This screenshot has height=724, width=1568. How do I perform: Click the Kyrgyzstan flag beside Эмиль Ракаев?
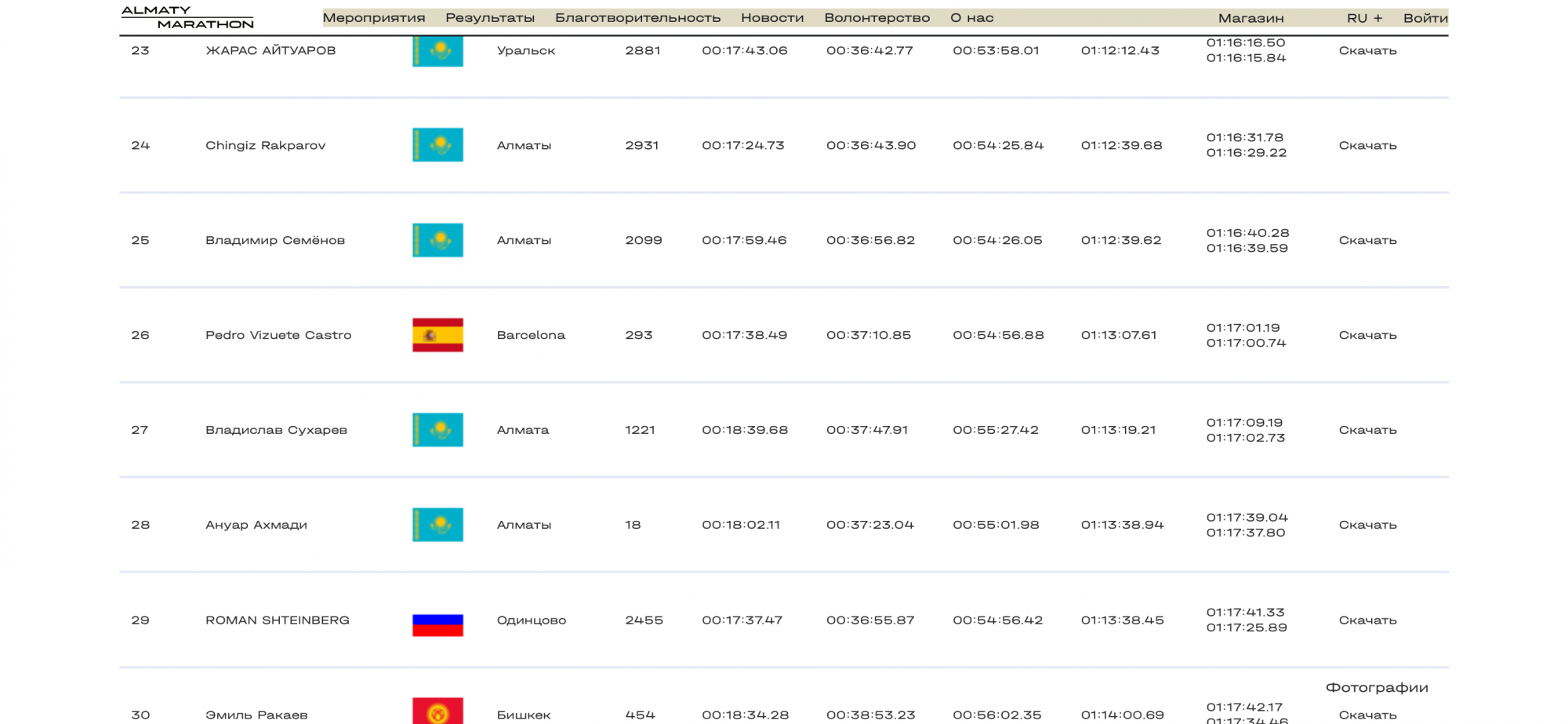(x=437, y=711)
